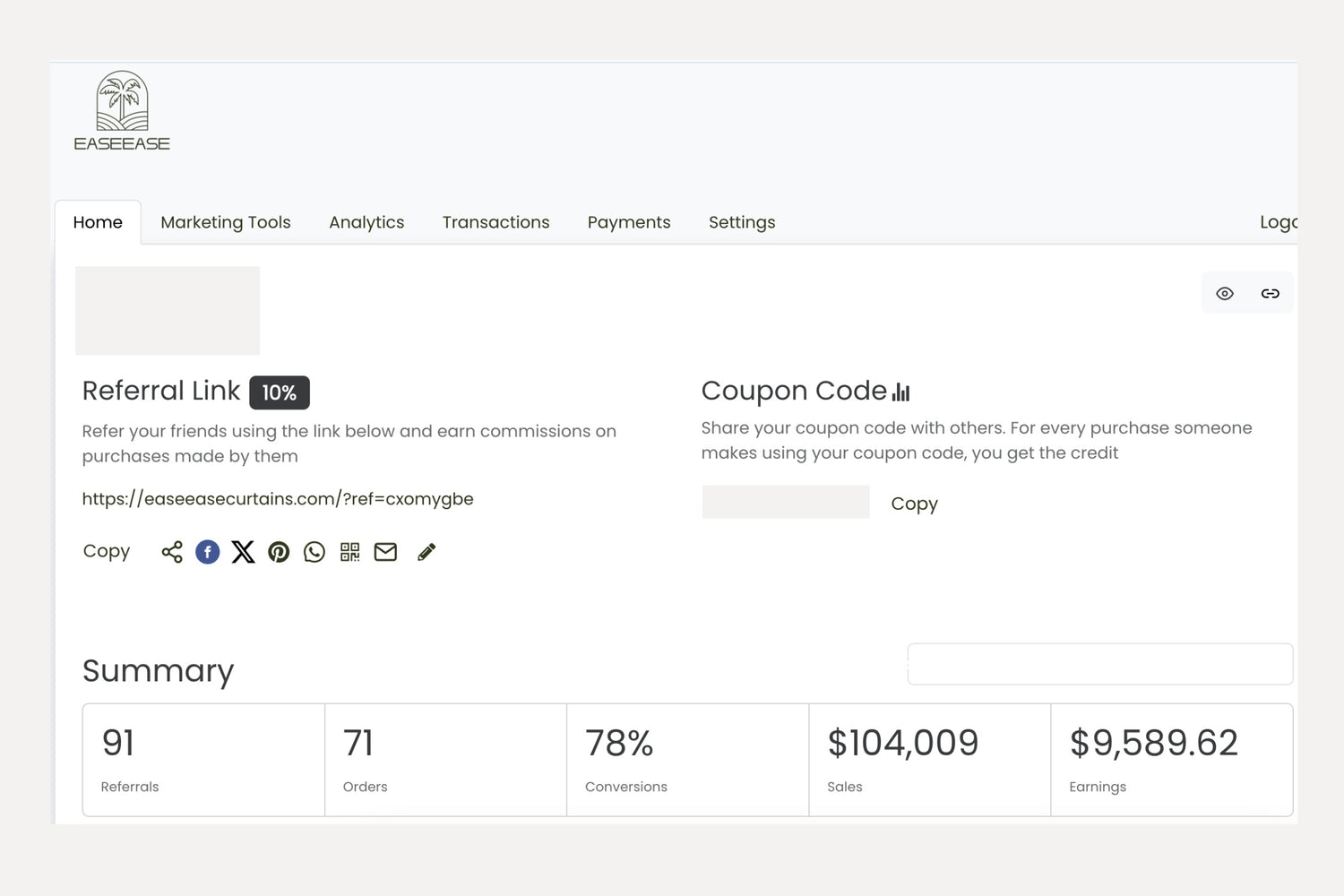The width and height of the screenshot is (1344, 896).
Task: Edit referral link with pencil icon
Action: pos(426,552)
